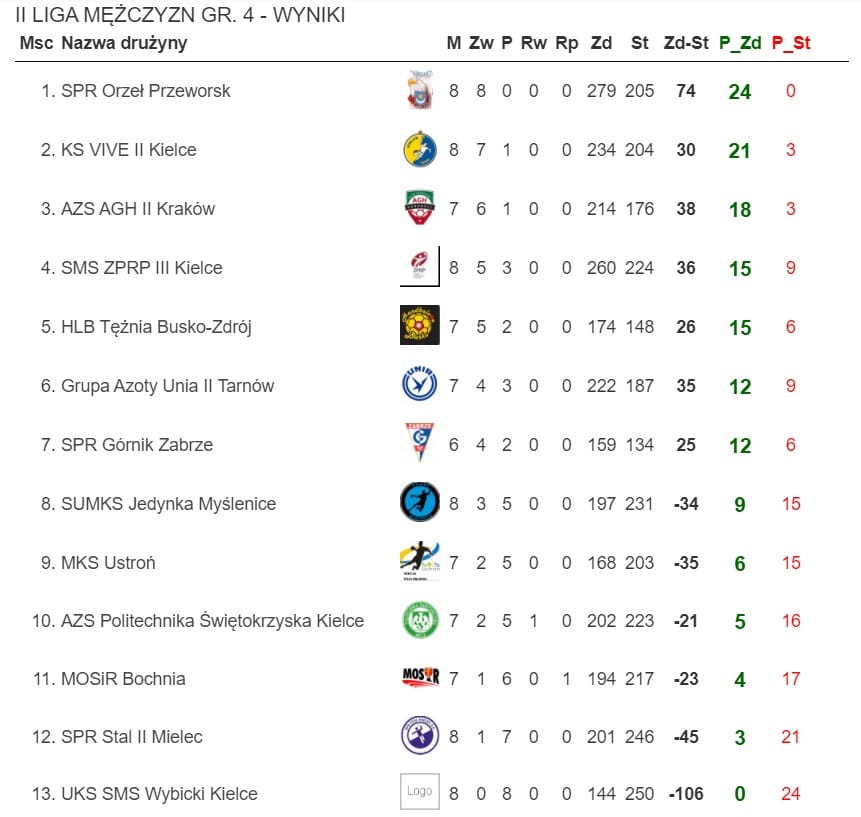Click the P_St column header
The height and width of the screenshot is (817, 861).
pos(790,43)
